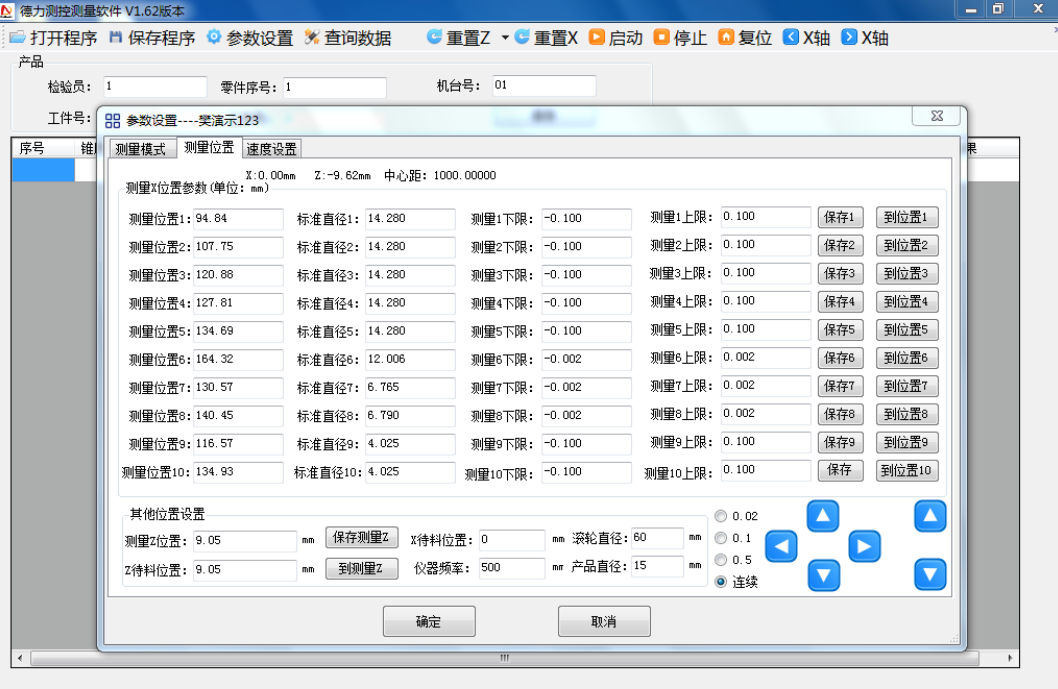Open the 重置Z dropdown arrow

click(505, 38)
